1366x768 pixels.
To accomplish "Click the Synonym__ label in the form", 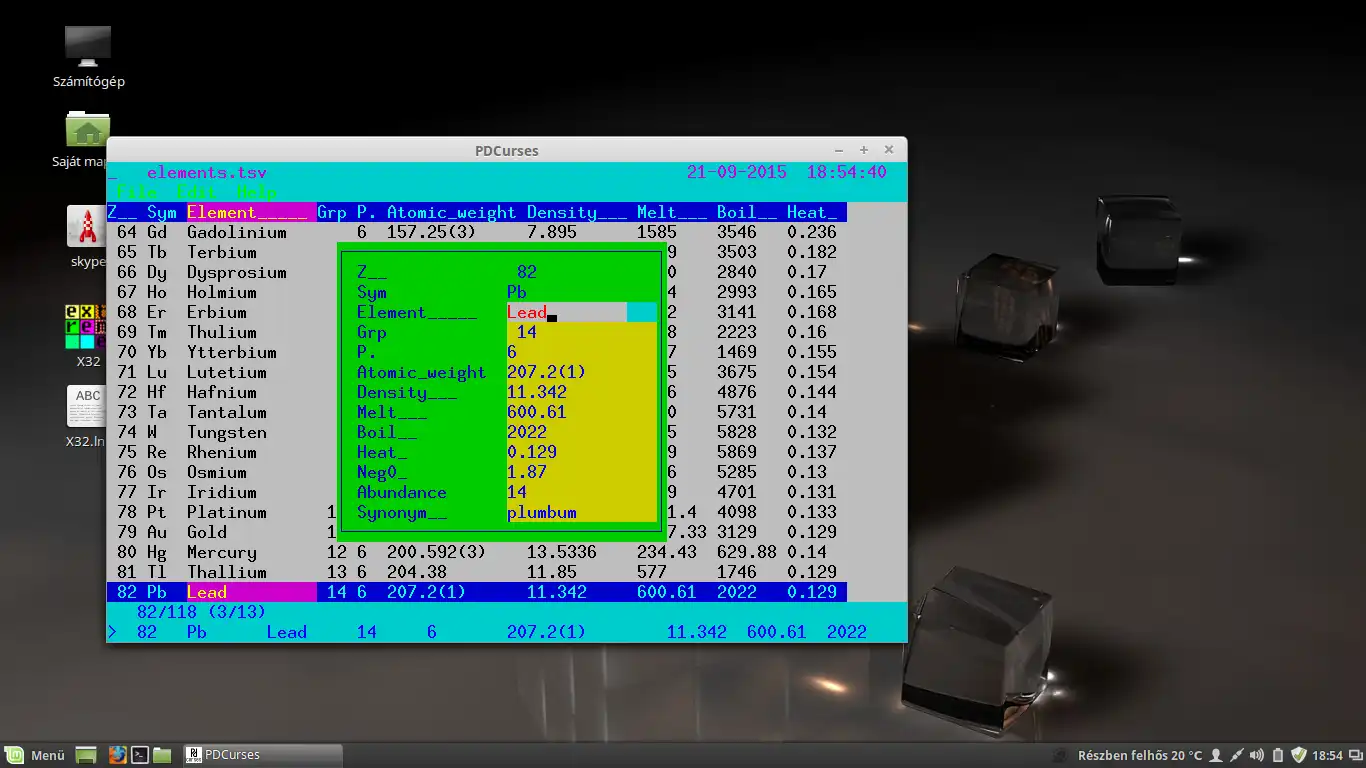I will [x=402, y=512].
